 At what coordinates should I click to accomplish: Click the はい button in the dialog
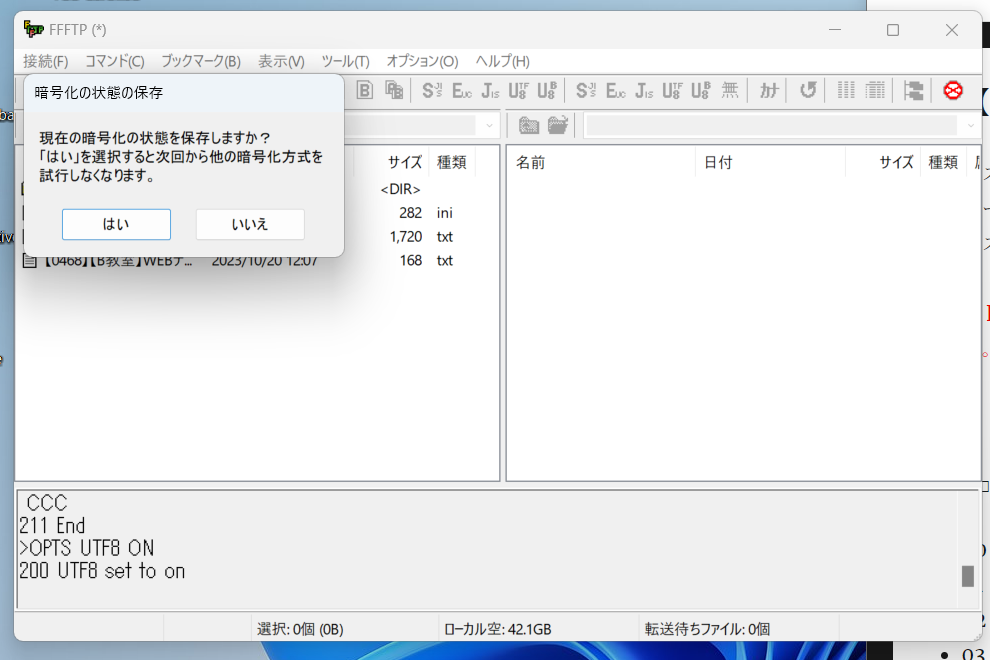pyautogui.click(x=116, y=224)
